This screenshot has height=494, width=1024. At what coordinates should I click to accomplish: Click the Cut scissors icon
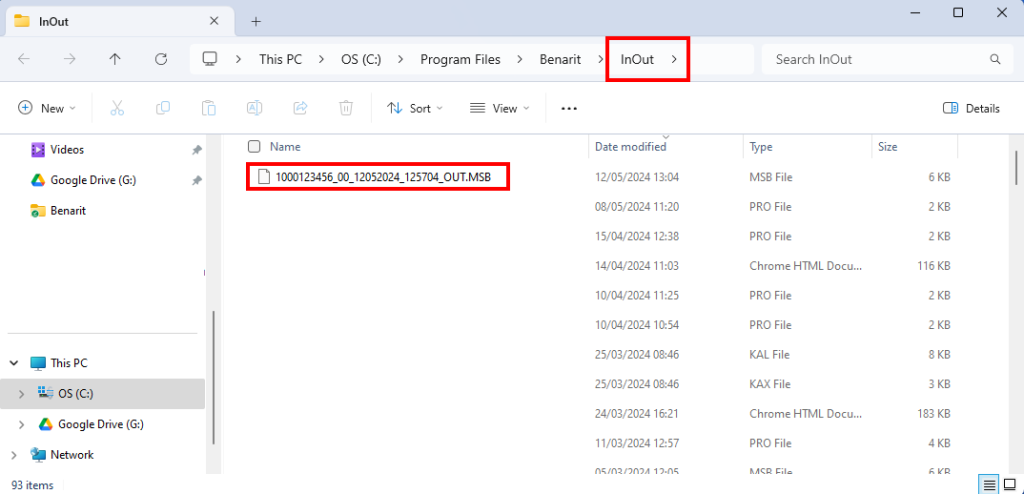117,108
